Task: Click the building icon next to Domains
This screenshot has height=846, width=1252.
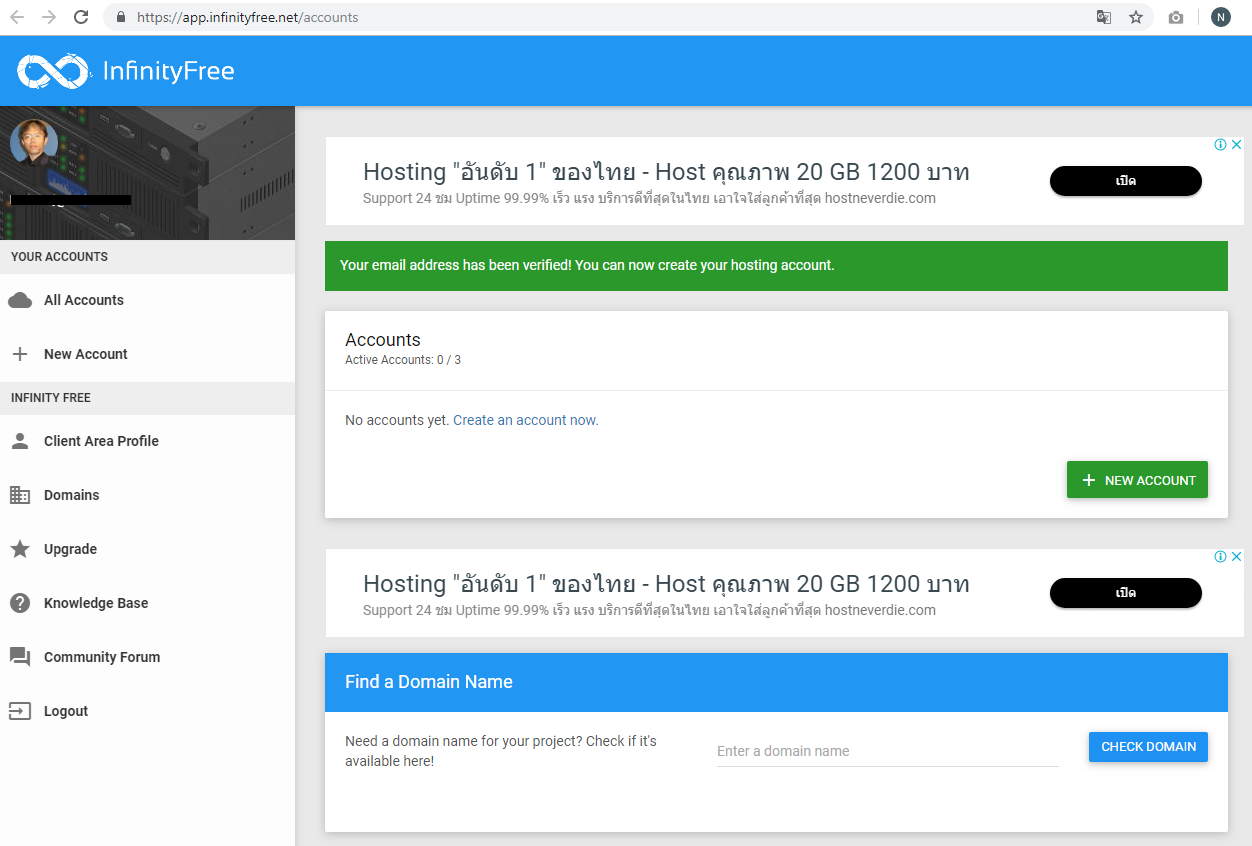Action: pos(20,495)
